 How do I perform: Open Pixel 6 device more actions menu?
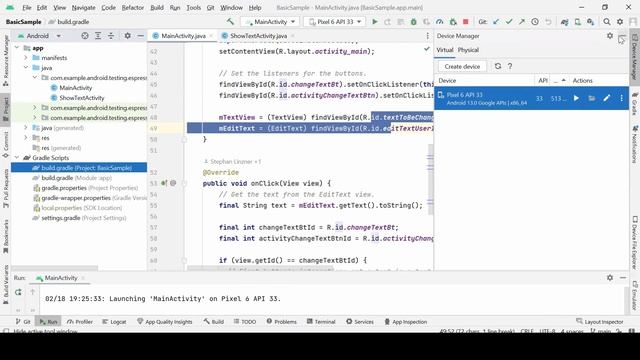[621, 98]
